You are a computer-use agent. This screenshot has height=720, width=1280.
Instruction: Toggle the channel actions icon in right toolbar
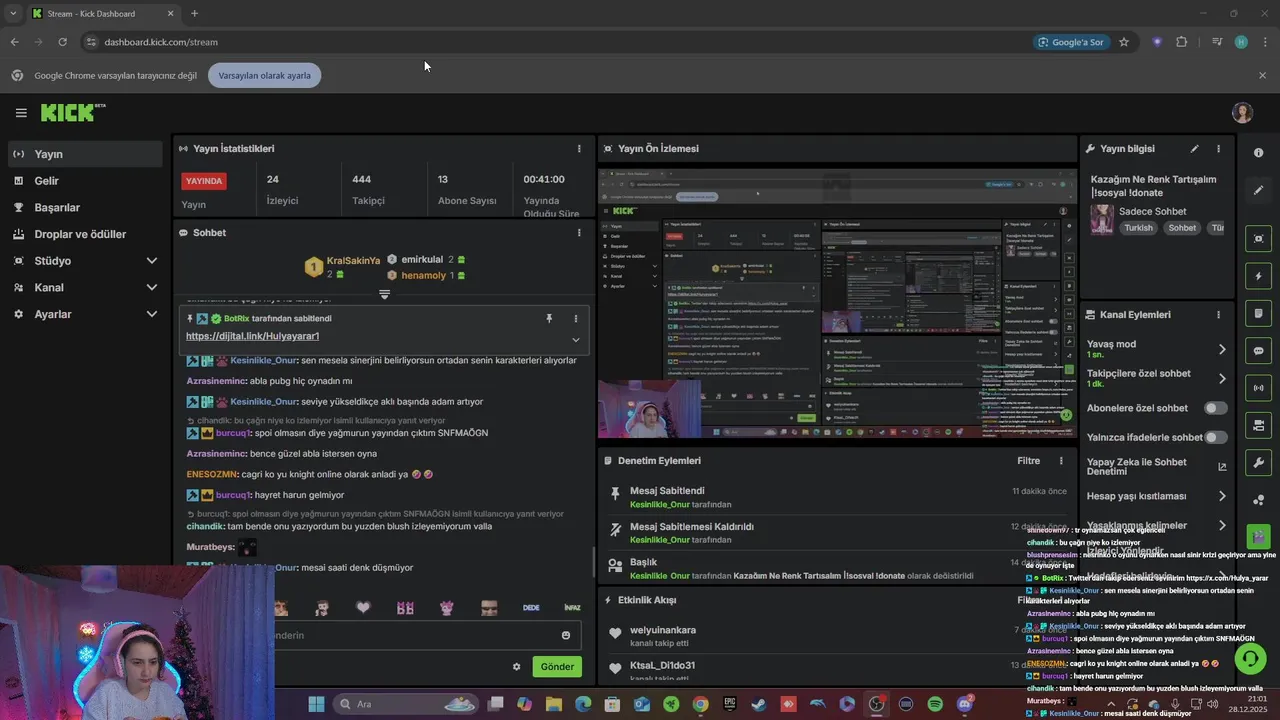1258,425
